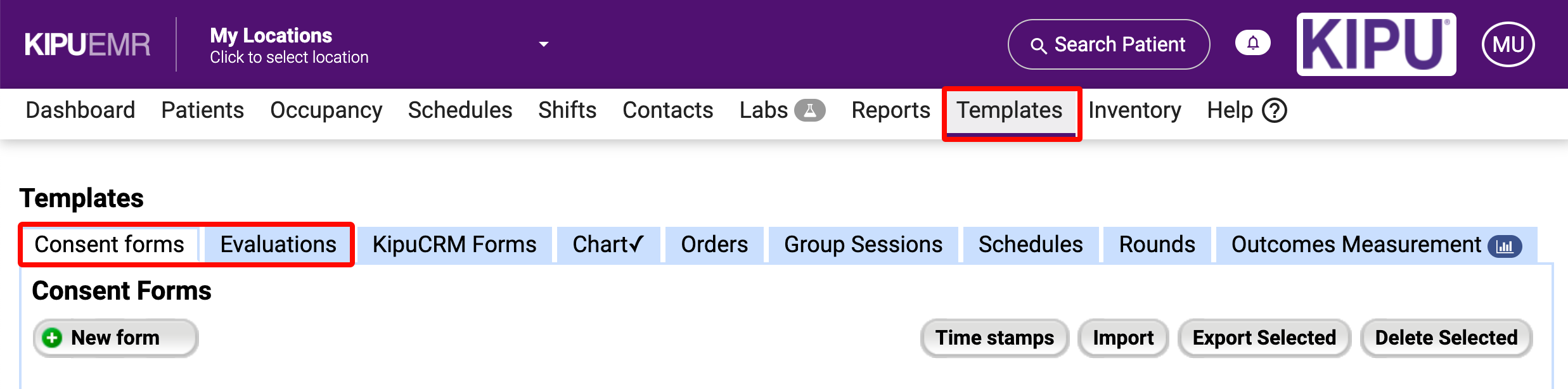Switch to the Evaluations tab
1568x389 pixels.
coord(278,245)
